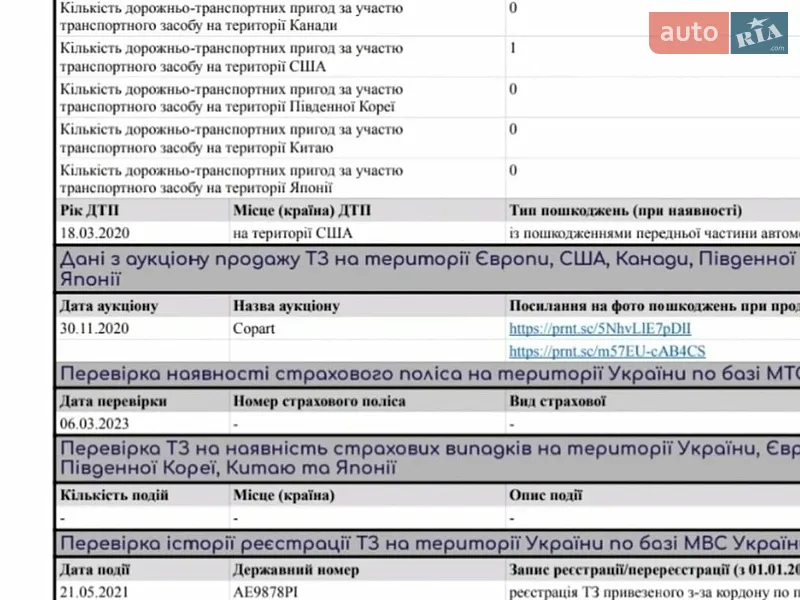This screenshot has height=600, width=800.
Task: Click the 'Дата події' column header
Action: click(95, 569)
